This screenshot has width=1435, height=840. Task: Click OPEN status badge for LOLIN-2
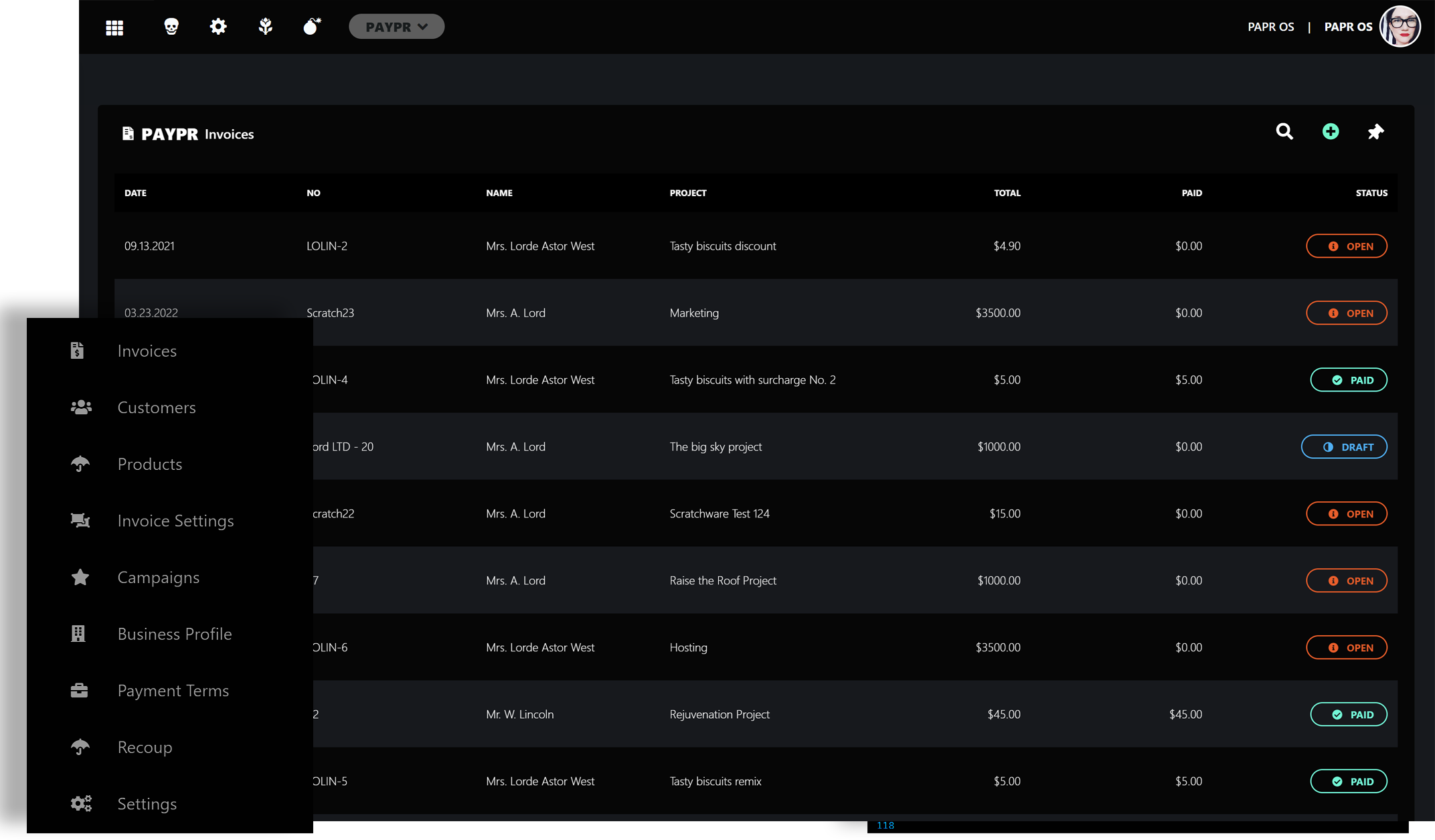pos(1346,246)
